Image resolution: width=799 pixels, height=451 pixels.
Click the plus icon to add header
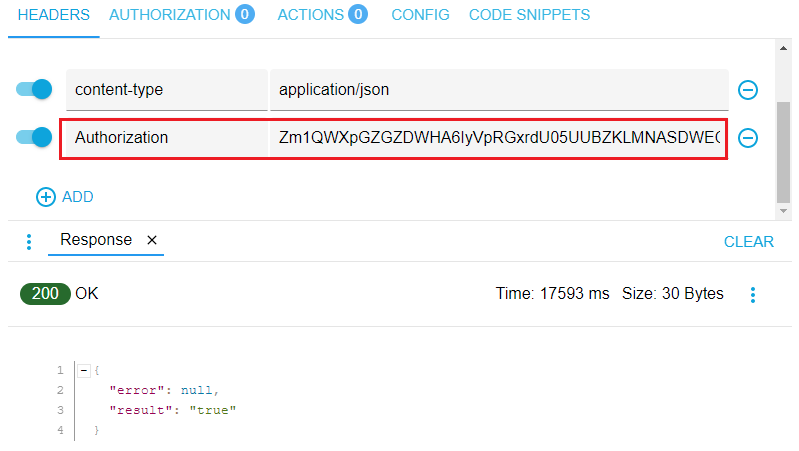(x=46, y=197)
